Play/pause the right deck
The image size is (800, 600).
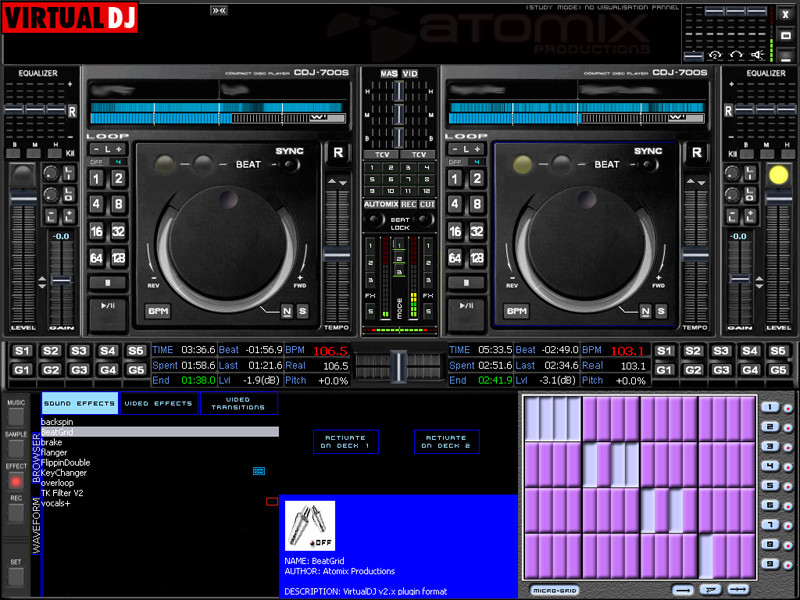coord(465,313)
